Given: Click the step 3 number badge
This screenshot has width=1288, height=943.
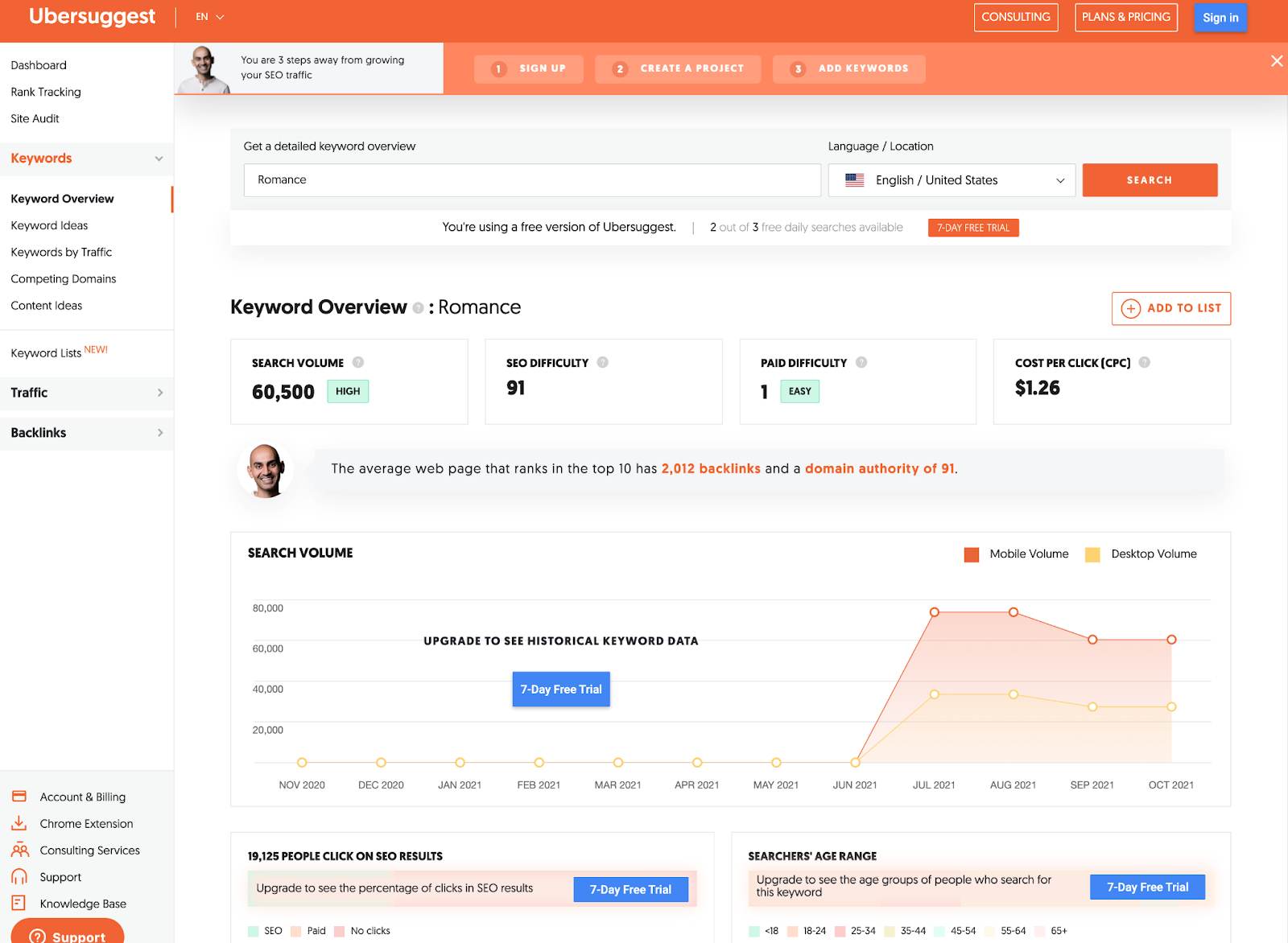Looking at the screenshot, I should pos(798,69).
